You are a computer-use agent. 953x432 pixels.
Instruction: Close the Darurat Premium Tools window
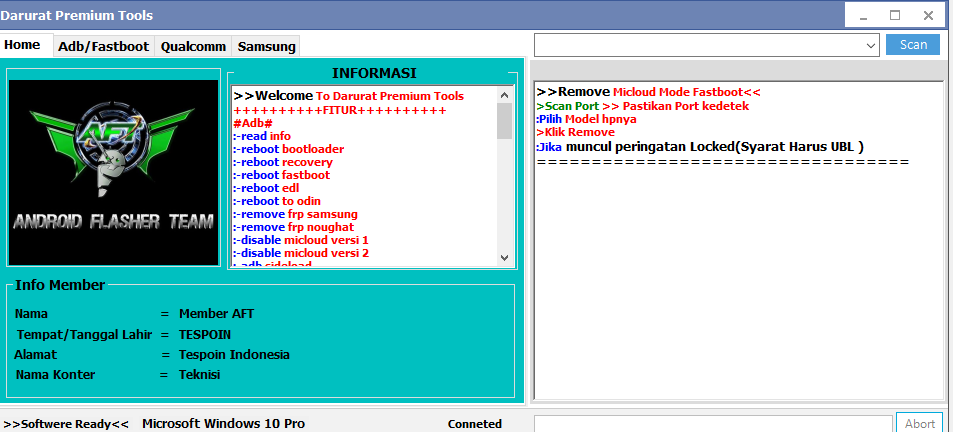point(928,16)
